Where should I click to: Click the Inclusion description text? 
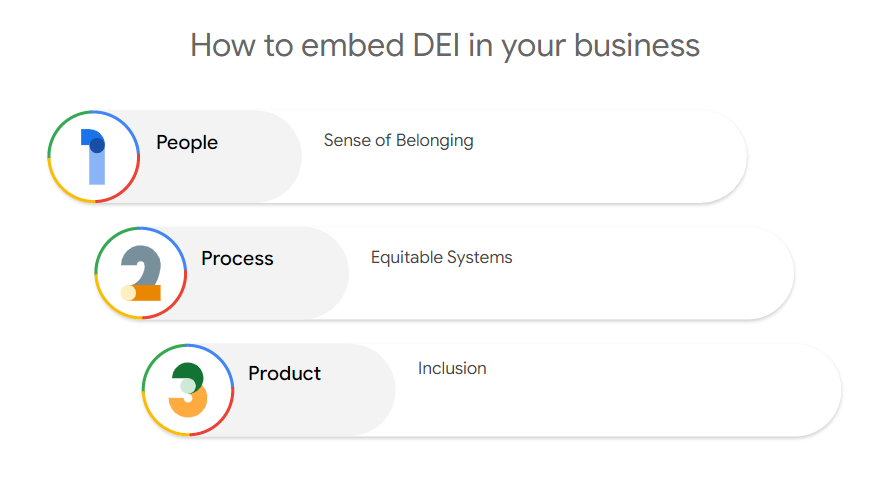[x=452, y=369]
